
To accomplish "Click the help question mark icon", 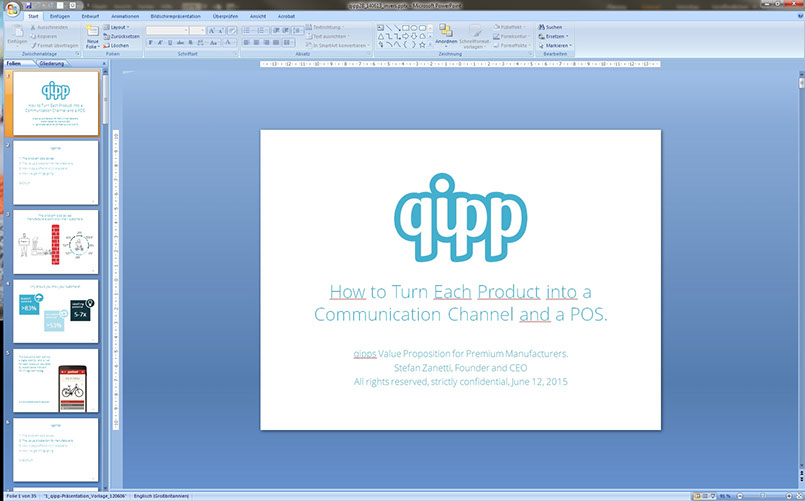I will 796,17.
